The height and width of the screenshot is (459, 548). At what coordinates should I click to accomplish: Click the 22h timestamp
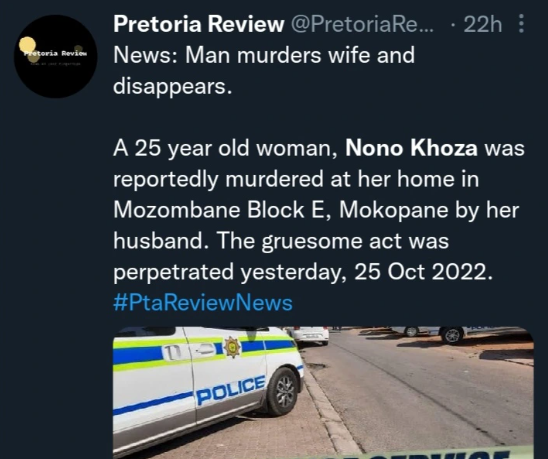point(483,24)
